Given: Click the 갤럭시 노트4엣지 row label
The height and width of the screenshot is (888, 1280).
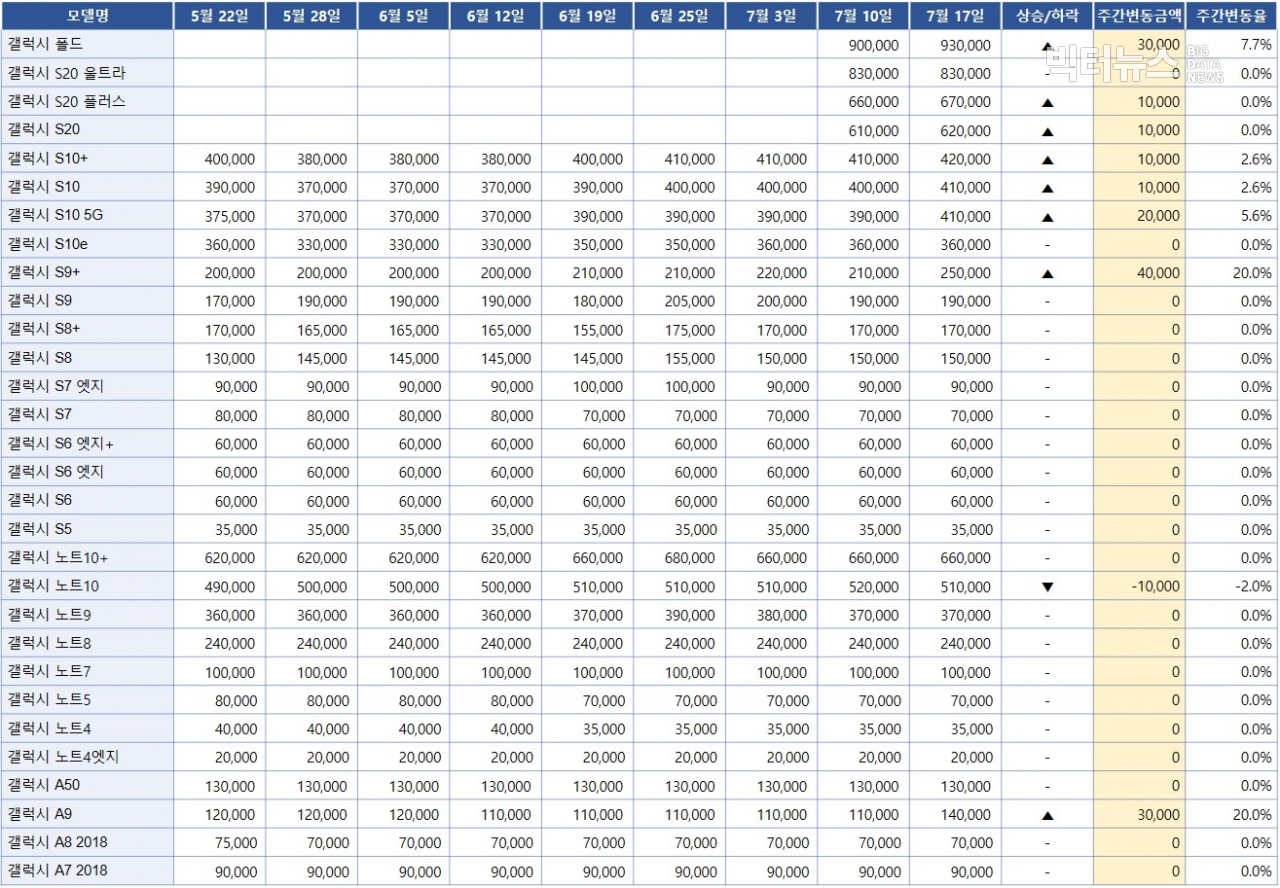Looking at the screenshot, I should [63, 757].
